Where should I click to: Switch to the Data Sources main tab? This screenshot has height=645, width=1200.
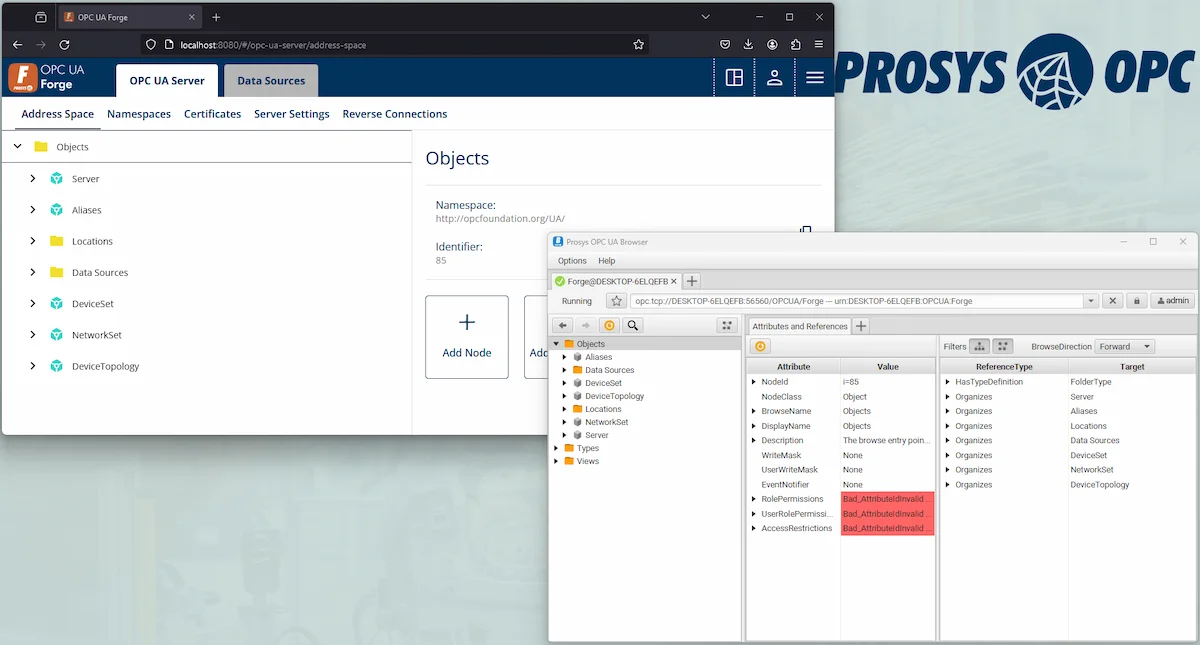coord(271,81)
